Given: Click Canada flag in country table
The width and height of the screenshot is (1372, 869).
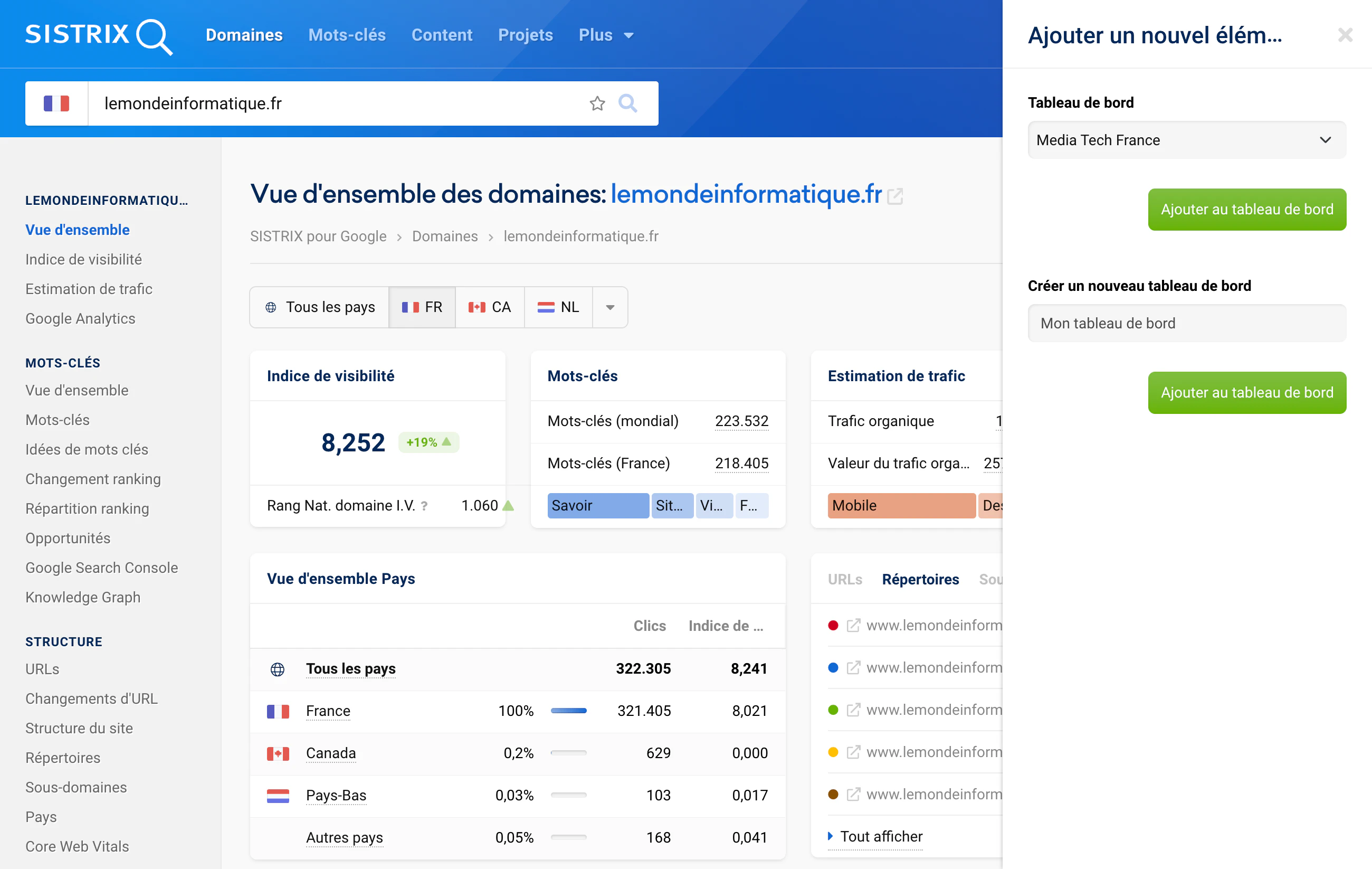Looking at the screenshot, I should point(278,753).
